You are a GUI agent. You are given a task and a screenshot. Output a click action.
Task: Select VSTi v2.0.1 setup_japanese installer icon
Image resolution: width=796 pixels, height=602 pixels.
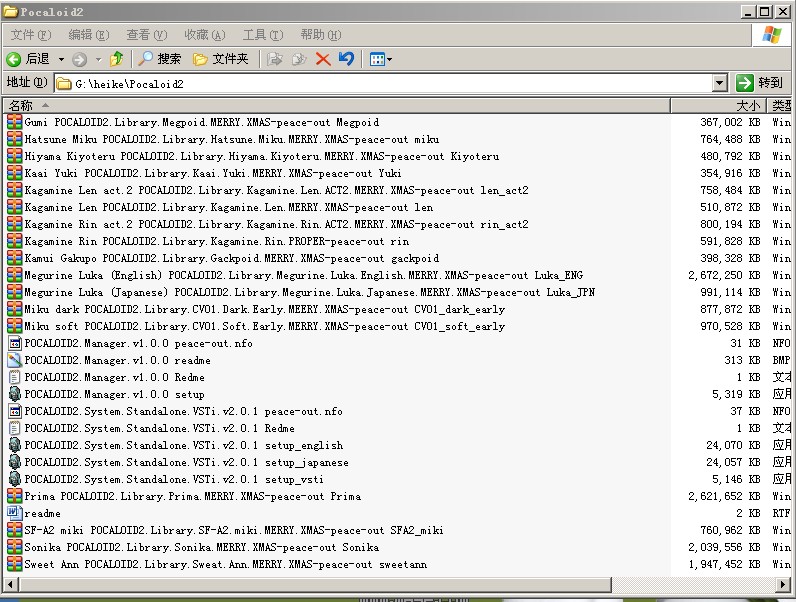(x=15, y=462)
